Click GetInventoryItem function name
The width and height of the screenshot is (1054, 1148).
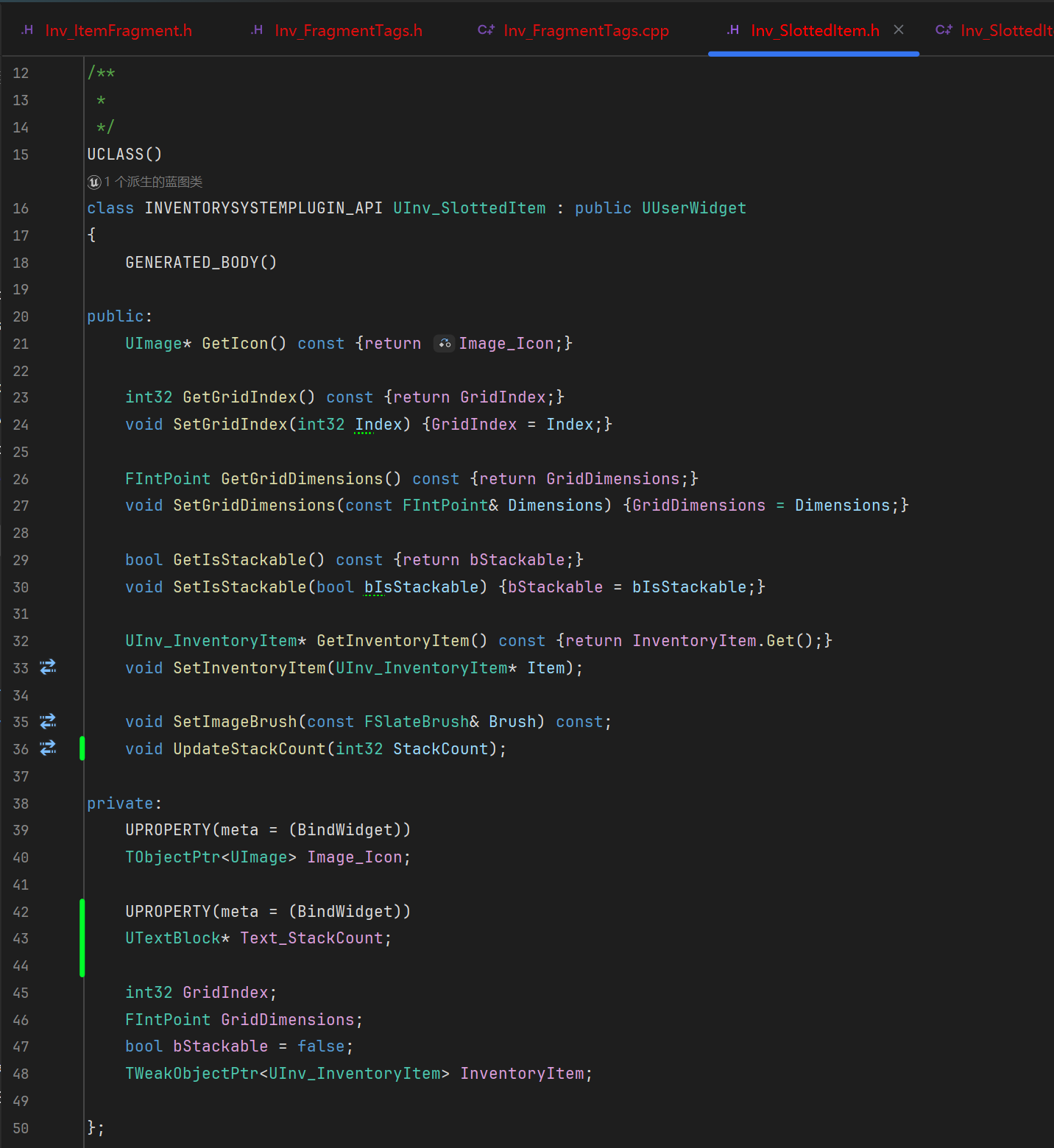393,641
